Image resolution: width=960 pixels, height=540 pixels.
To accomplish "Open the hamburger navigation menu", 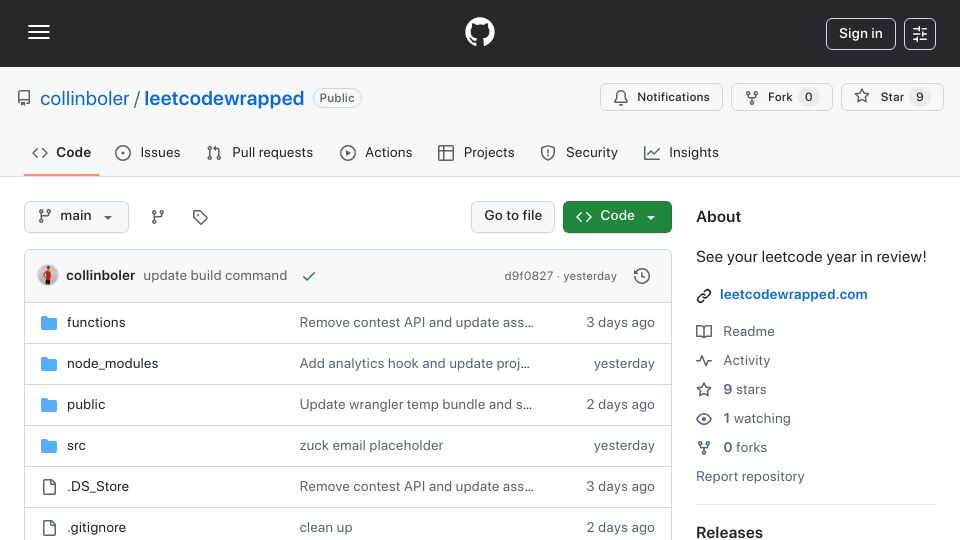I will click(39, 32).
